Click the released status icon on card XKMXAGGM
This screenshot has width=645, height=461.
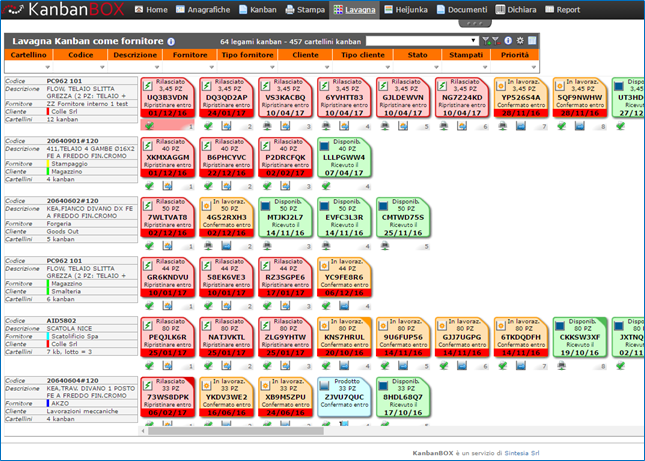[149, 146]
